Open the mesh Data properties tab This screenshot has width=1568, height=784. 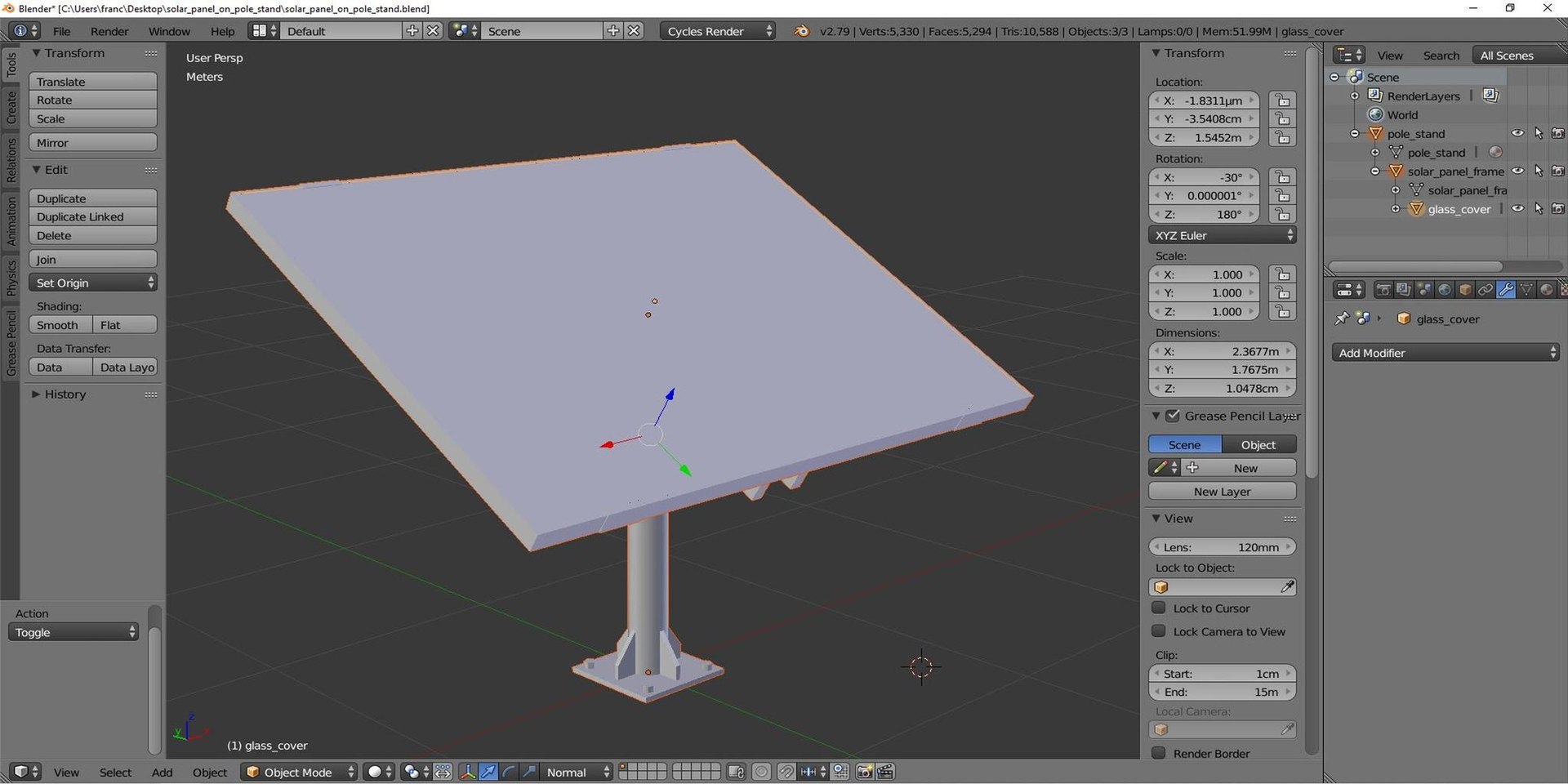(x=1526, y=290)
